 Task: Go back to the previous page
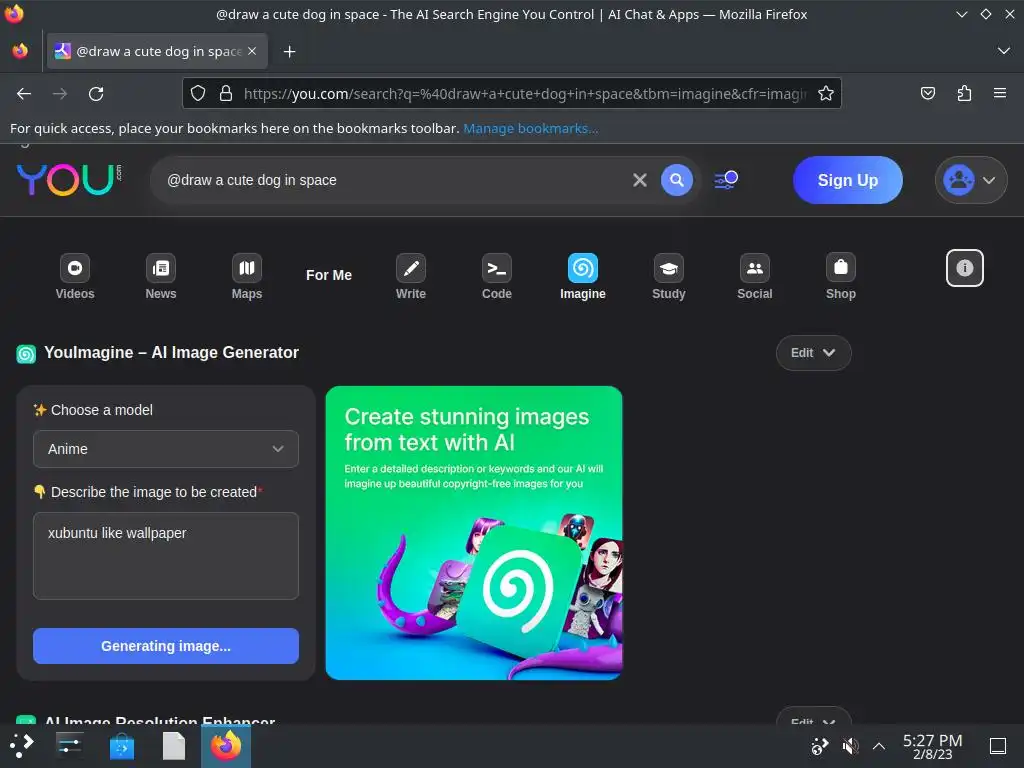pos(24,93)
